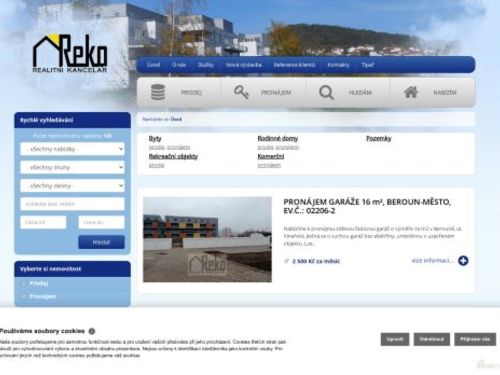Open the Služby menu item

click(x=206, y=65)
